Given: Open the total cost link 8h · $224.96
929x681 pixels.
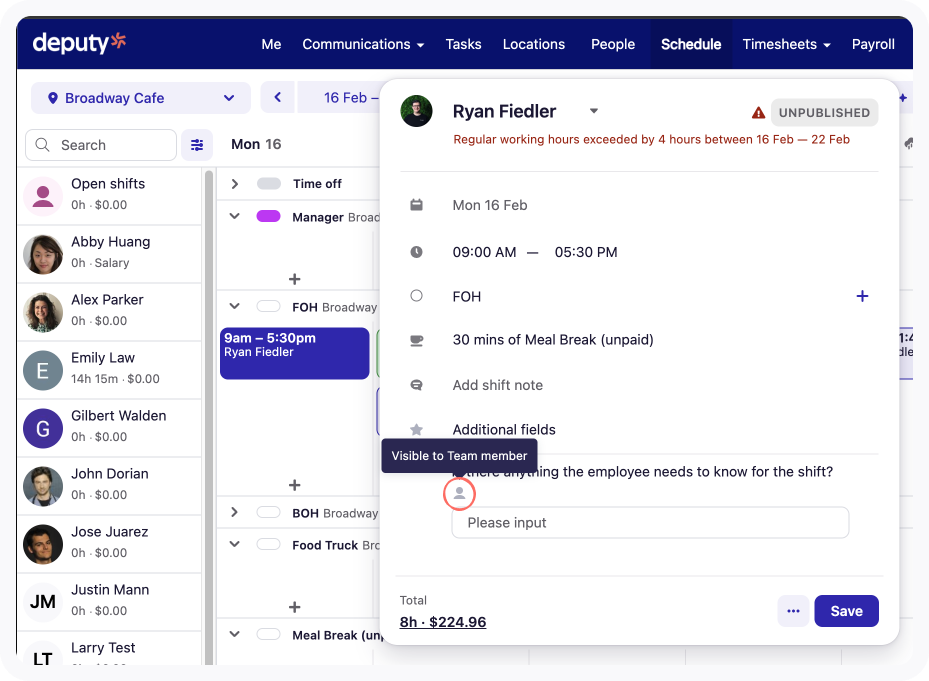Looking at the screenshot, I should click(x=443, y=622).
